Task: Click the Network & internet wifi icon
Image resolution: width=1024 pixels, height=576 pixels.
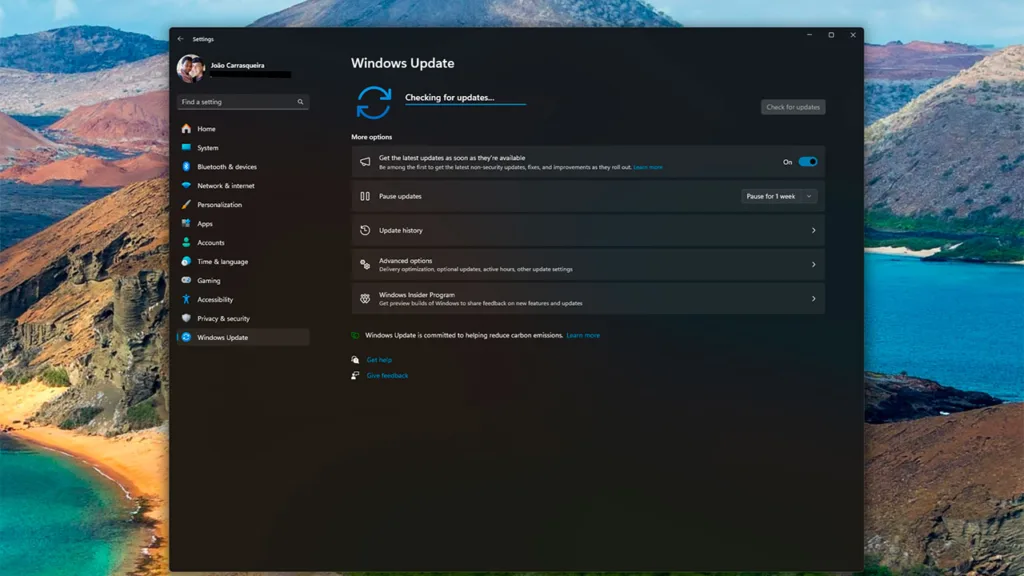Action: (x=186, y=185)
